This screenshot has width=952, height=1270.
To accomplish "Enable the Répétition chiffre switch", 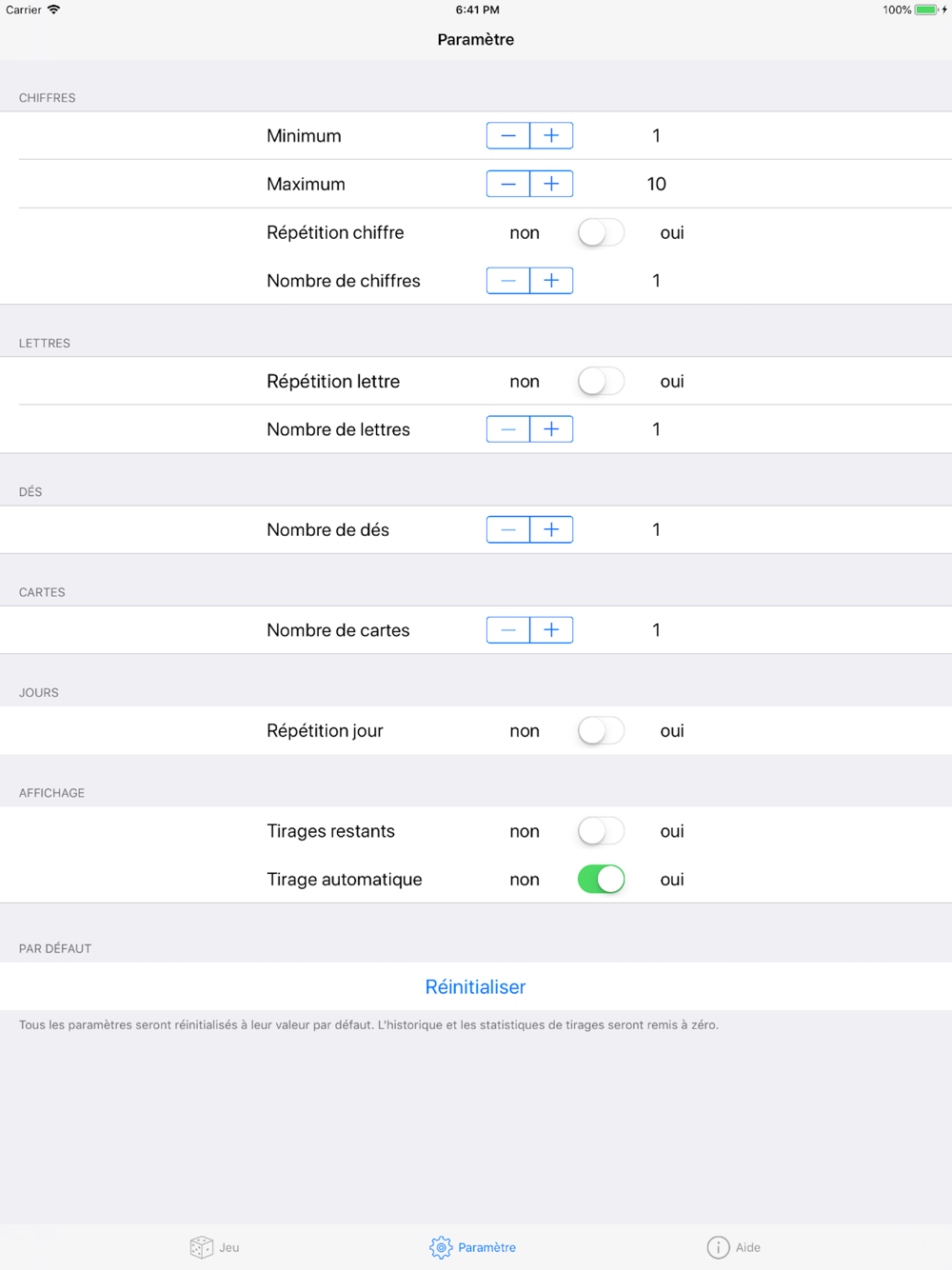I will tap(601, 232).
